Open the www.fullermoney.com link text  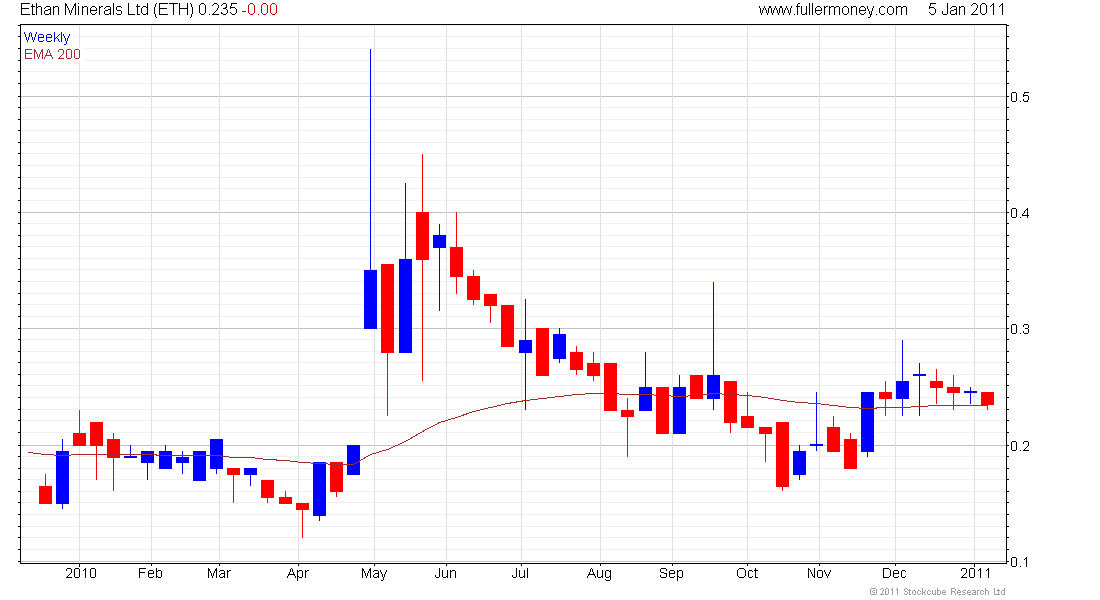(833, 10)
